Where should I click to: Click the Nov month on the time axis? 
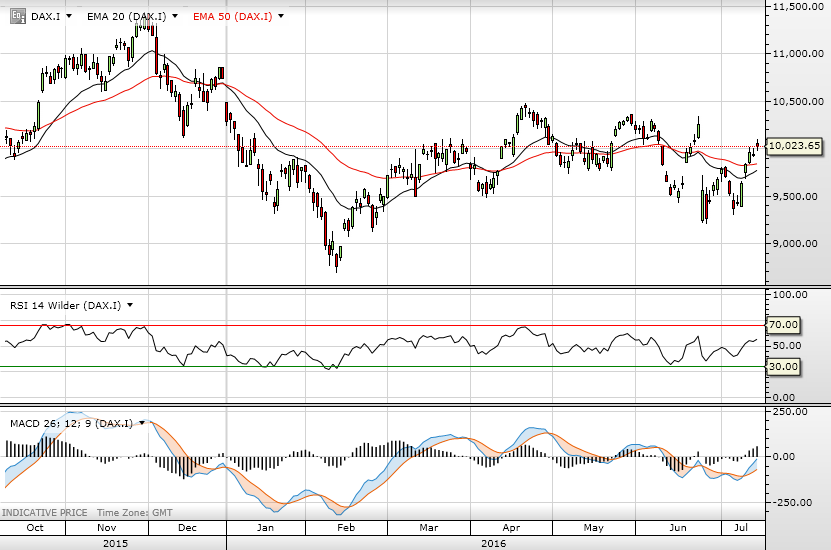pyautogui.click(x=107, y=528)
